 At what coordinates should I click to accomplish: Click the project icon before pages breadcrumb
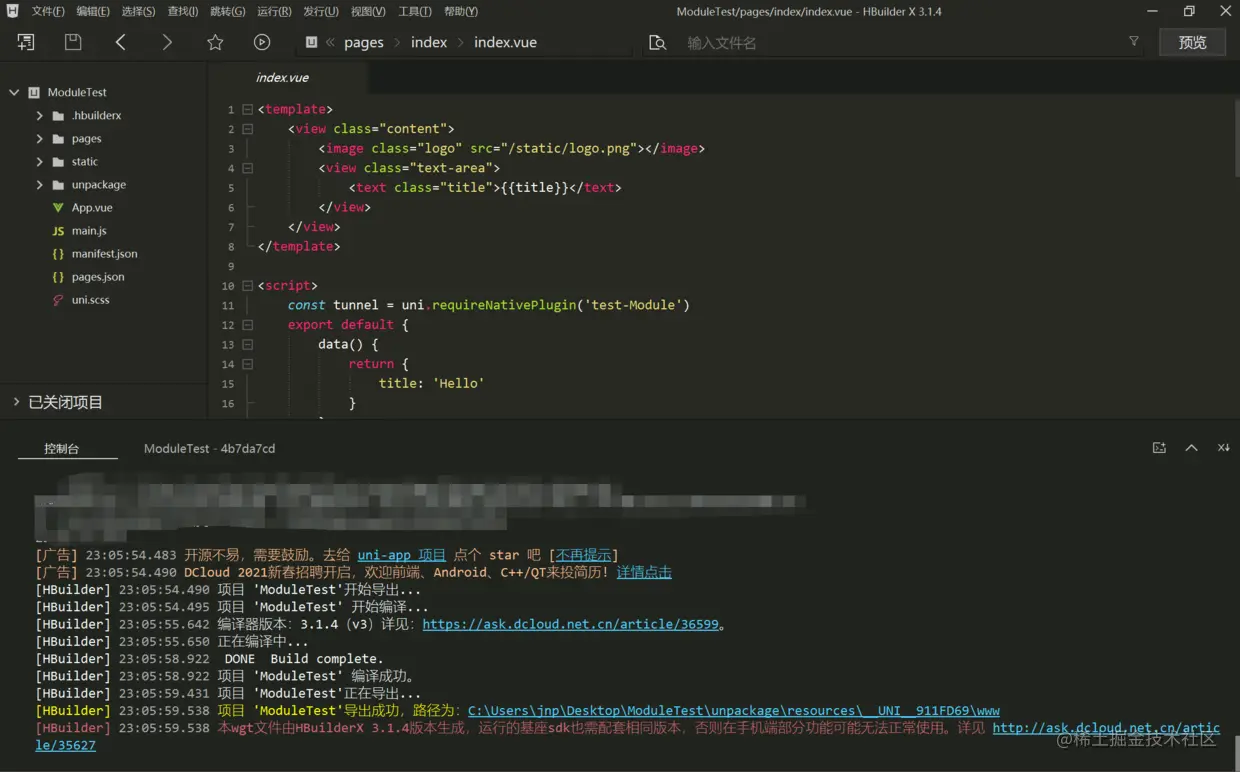click(311, 42)
